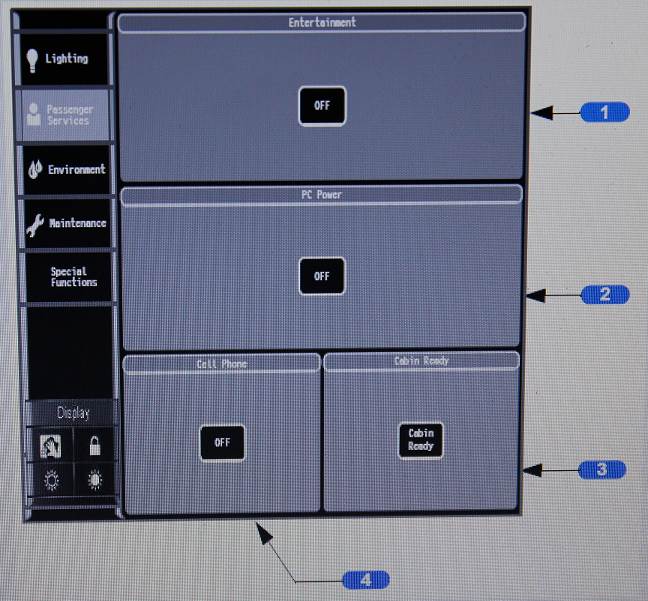Click the light bulb icon beside Lighting
Screen dimensions: 648x601
point(32,61)
